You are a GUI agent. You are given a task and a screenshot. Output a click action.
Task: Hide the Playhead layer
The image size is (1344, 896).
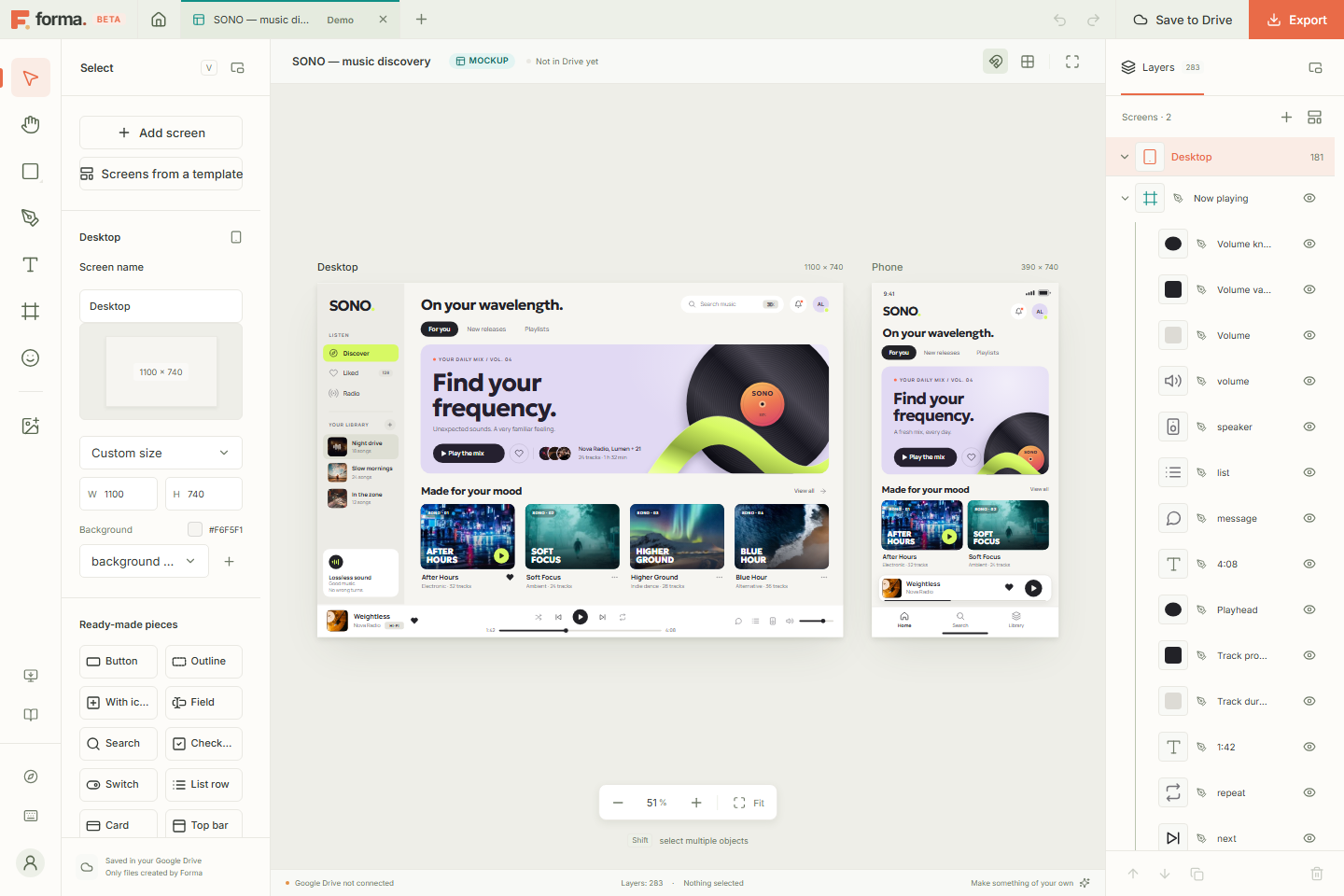(1309, 609)
